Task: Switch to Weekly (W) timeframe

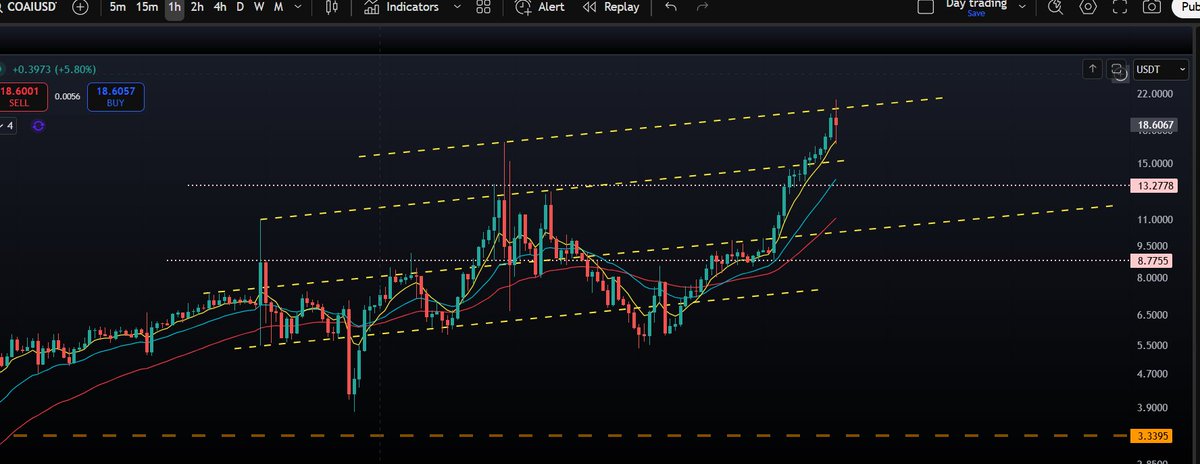Action: pos(259,7)
